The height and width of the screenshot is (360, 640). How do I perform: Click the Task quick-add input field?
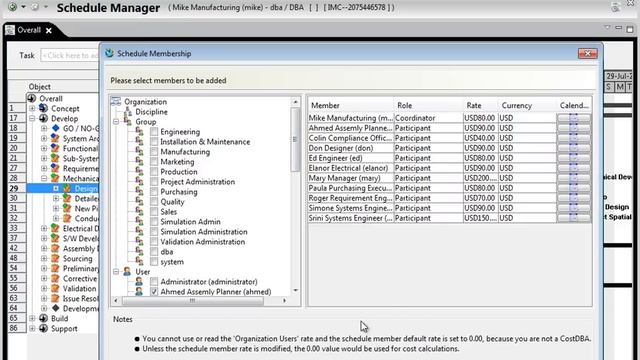69,56
